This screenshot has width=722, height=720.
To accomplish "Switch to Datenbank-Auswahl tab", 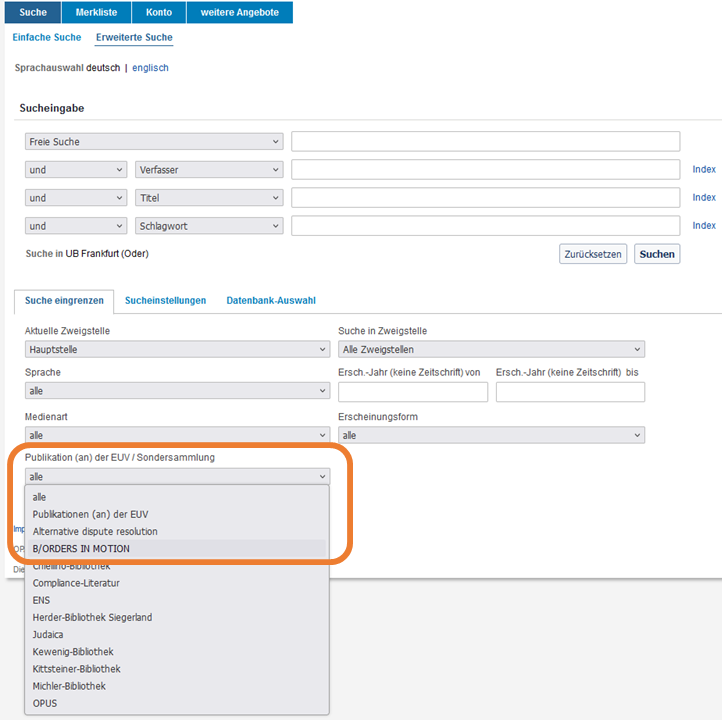I will pos(271,301).
